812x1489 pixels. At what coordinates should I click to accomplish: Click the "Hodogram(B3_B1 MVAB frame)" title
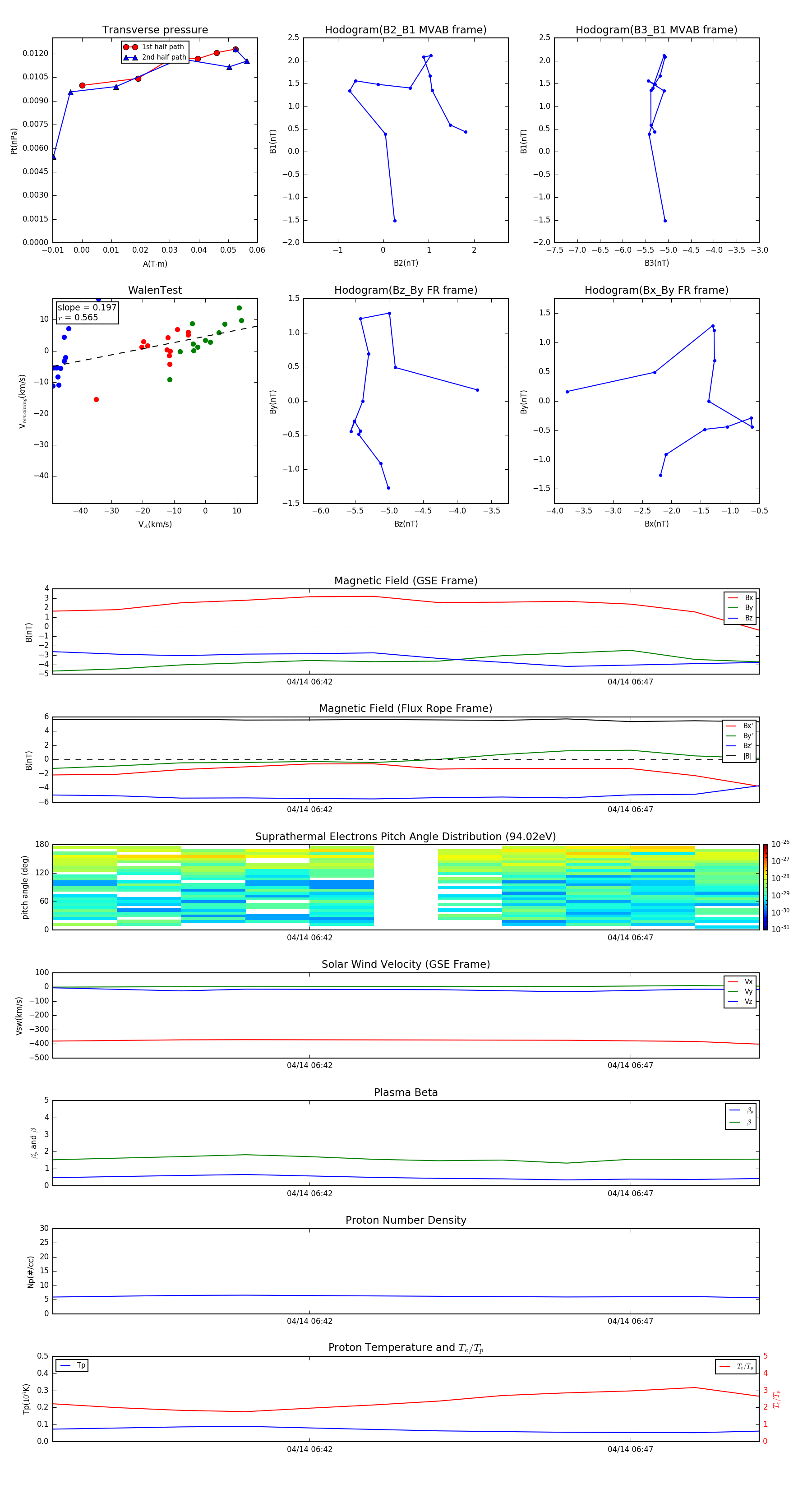click(656, 30)
